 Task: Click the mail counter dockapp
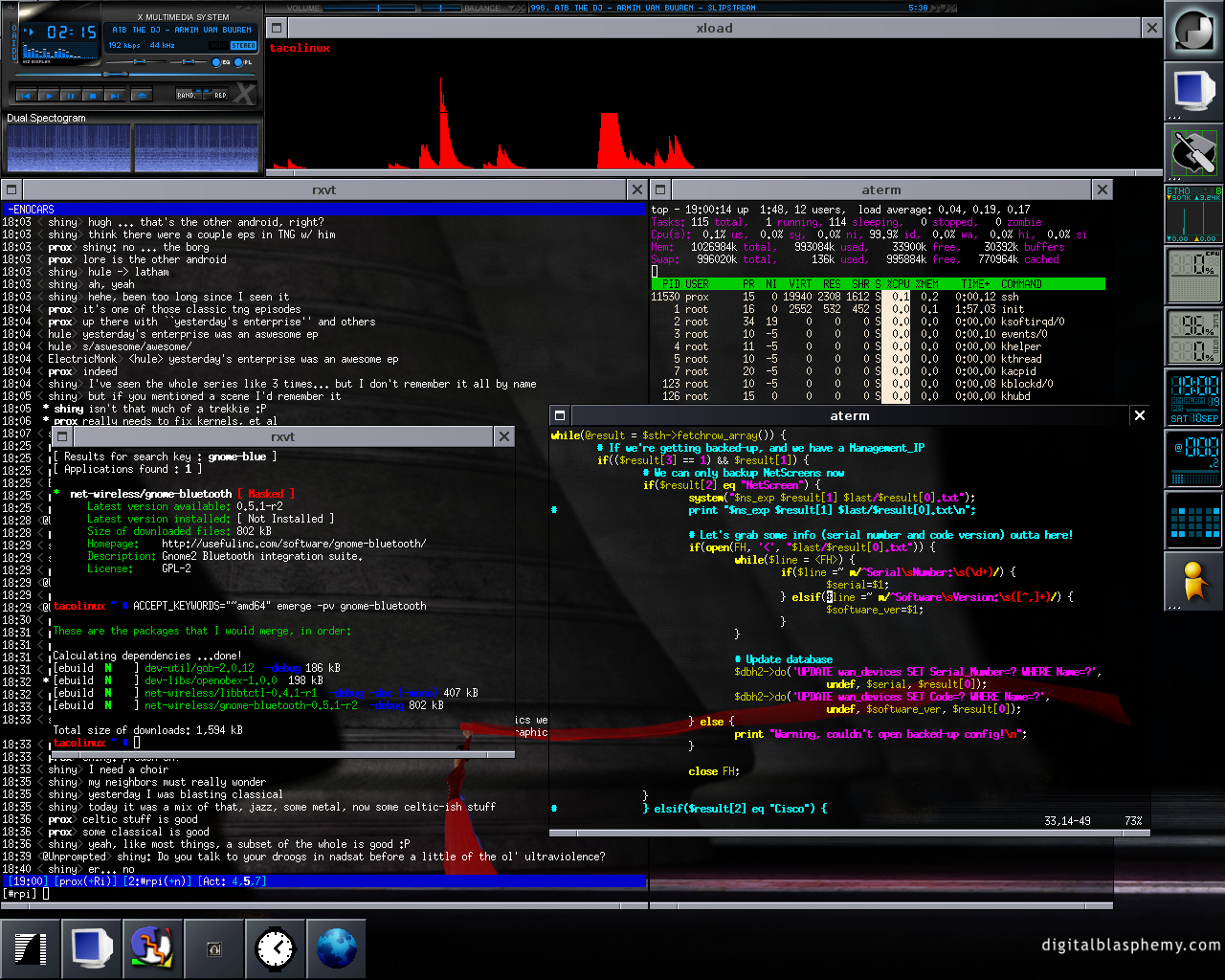pos(1193,459)
